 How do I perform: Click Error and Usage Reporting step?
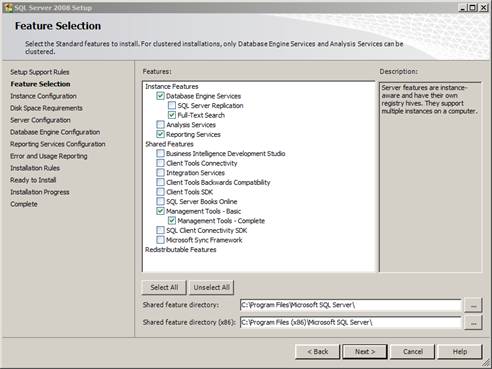(x=49, y=156)
